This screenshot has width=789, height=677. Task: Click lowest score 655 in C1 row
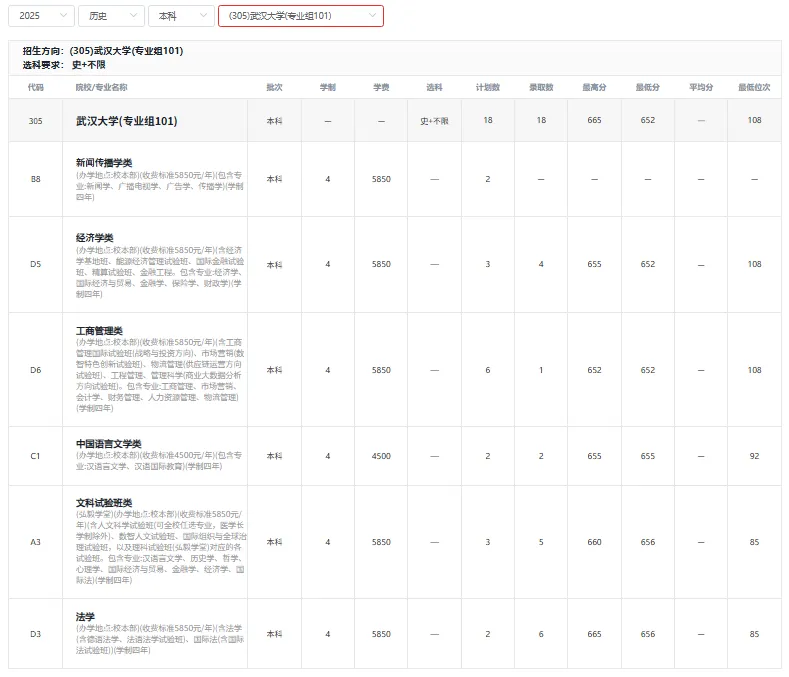648,456
